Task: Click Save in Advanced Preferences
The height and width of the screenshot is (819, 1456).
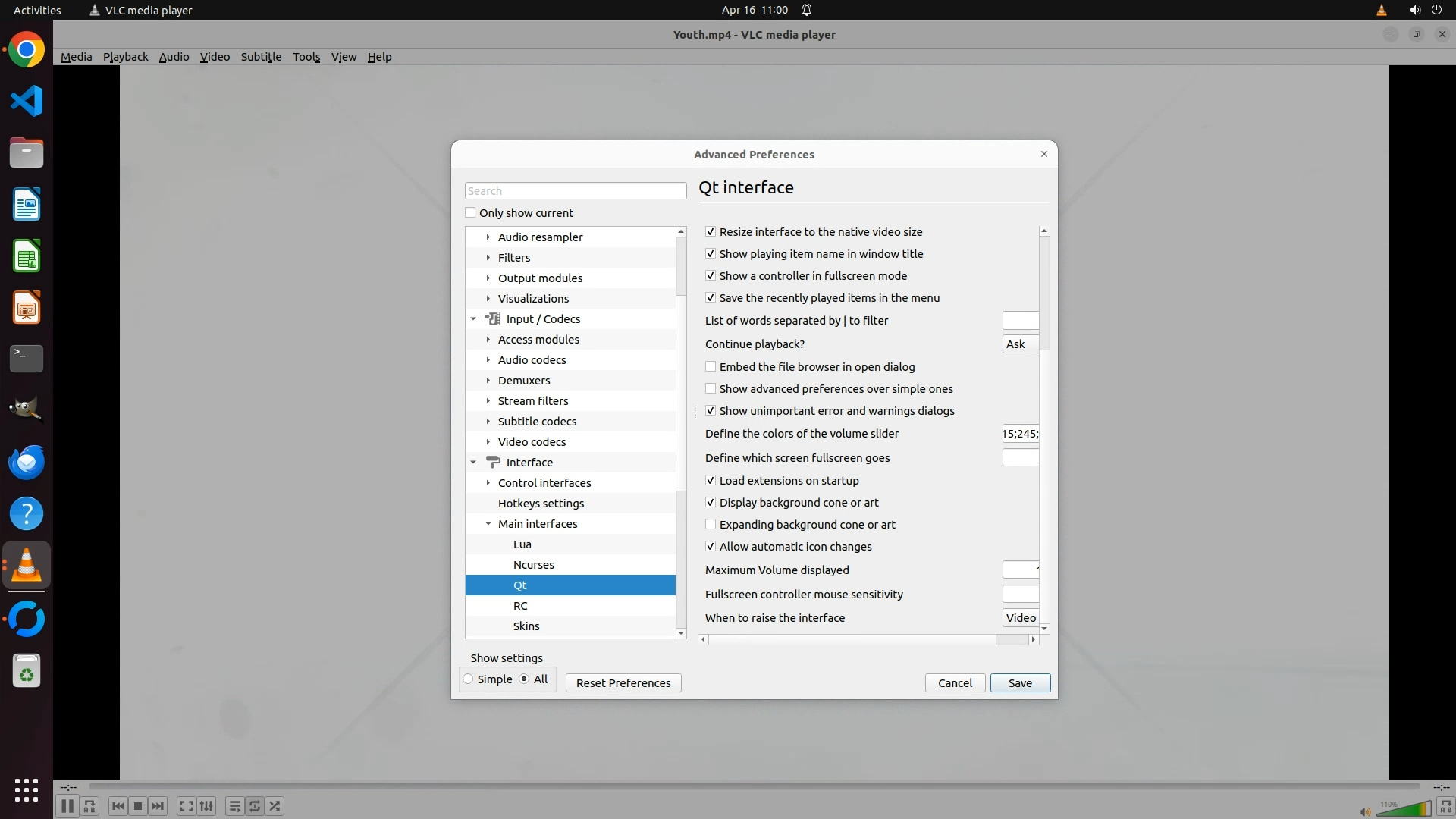Action: pos(1020,683)
